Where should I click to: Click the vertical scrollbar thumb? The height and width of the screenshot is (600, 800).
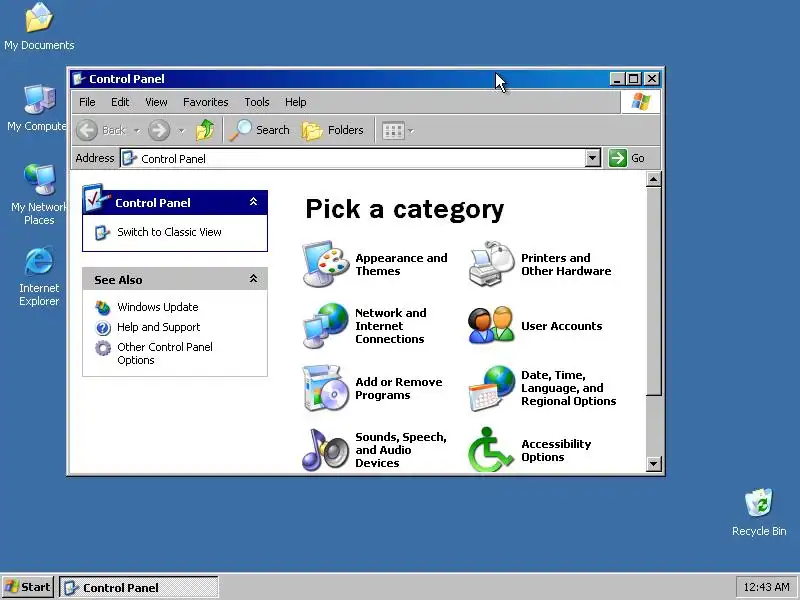[654, 291]
